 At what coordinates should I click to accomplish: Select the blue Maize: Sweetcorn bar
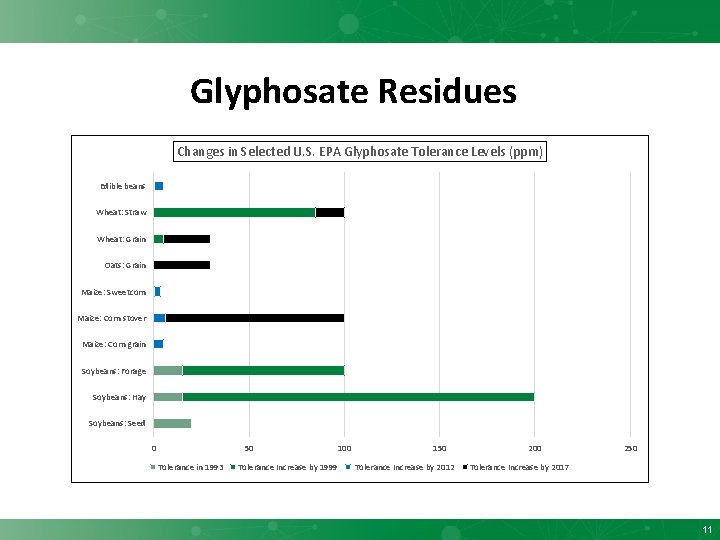coord(158,292)
